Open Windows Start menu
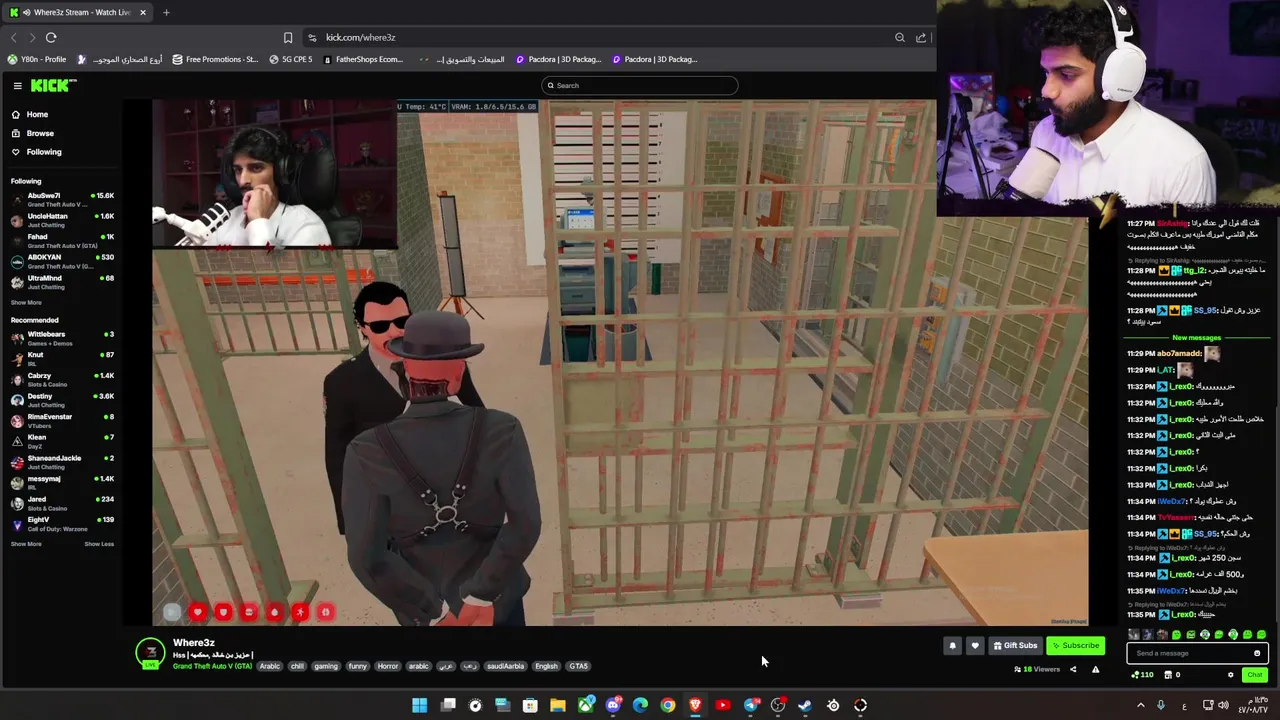The height and width of the screenshot is (720, 1280). [420, 705]
